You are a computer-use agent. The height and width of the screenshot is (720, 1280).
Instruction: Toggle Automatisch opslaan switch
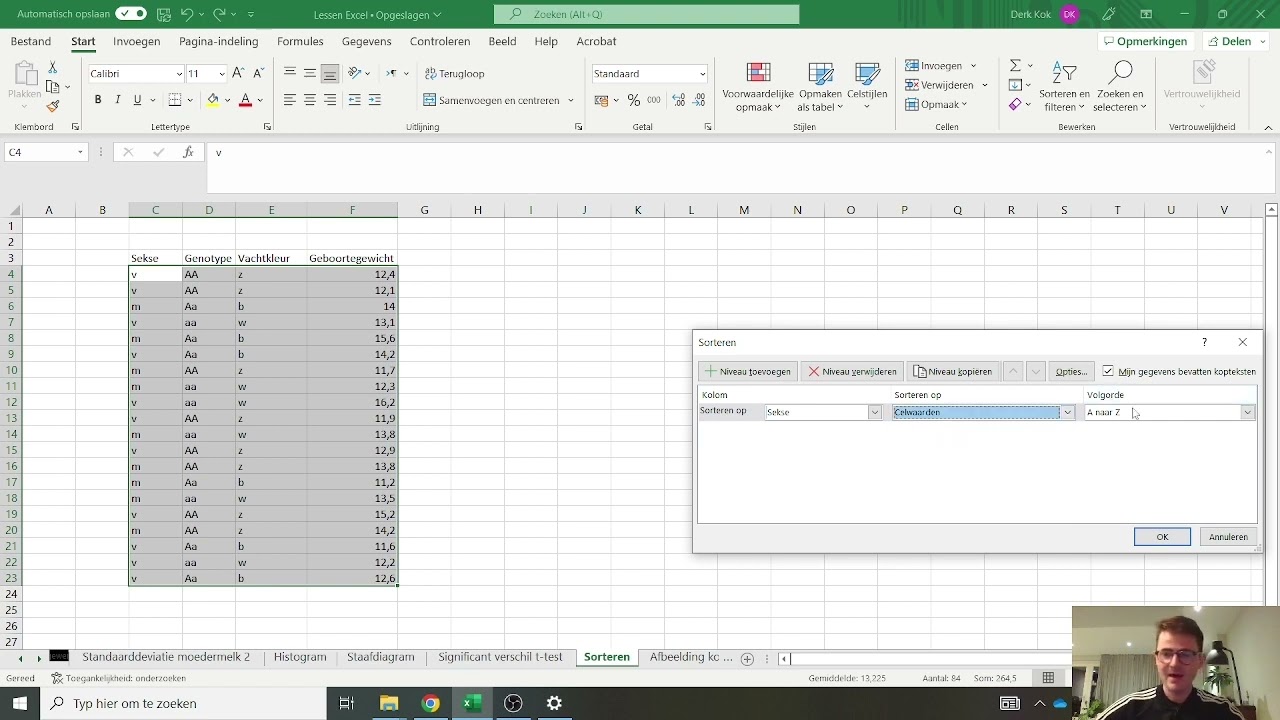pos(130,14)
